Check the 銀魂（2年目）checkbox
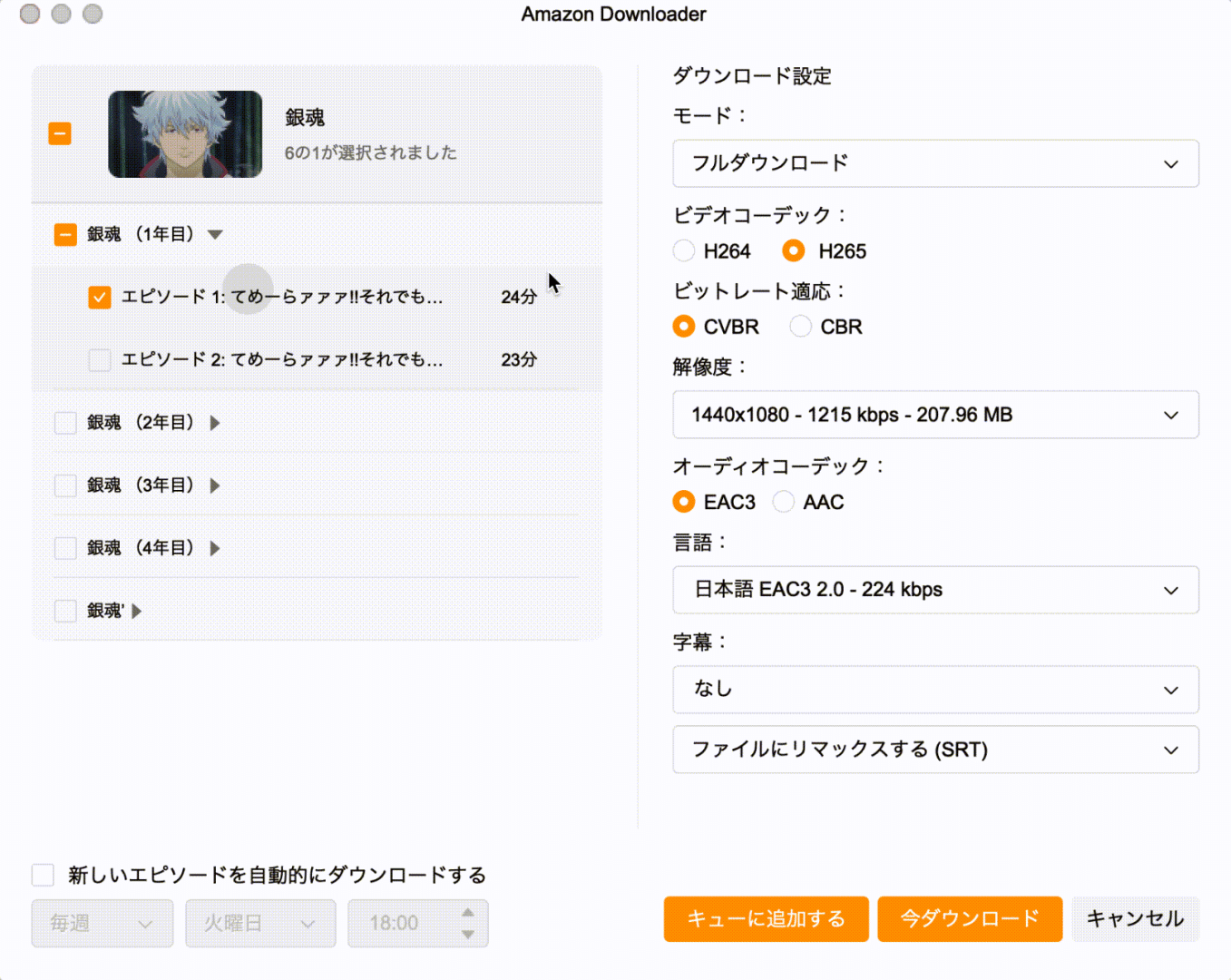 click(65, 423)
